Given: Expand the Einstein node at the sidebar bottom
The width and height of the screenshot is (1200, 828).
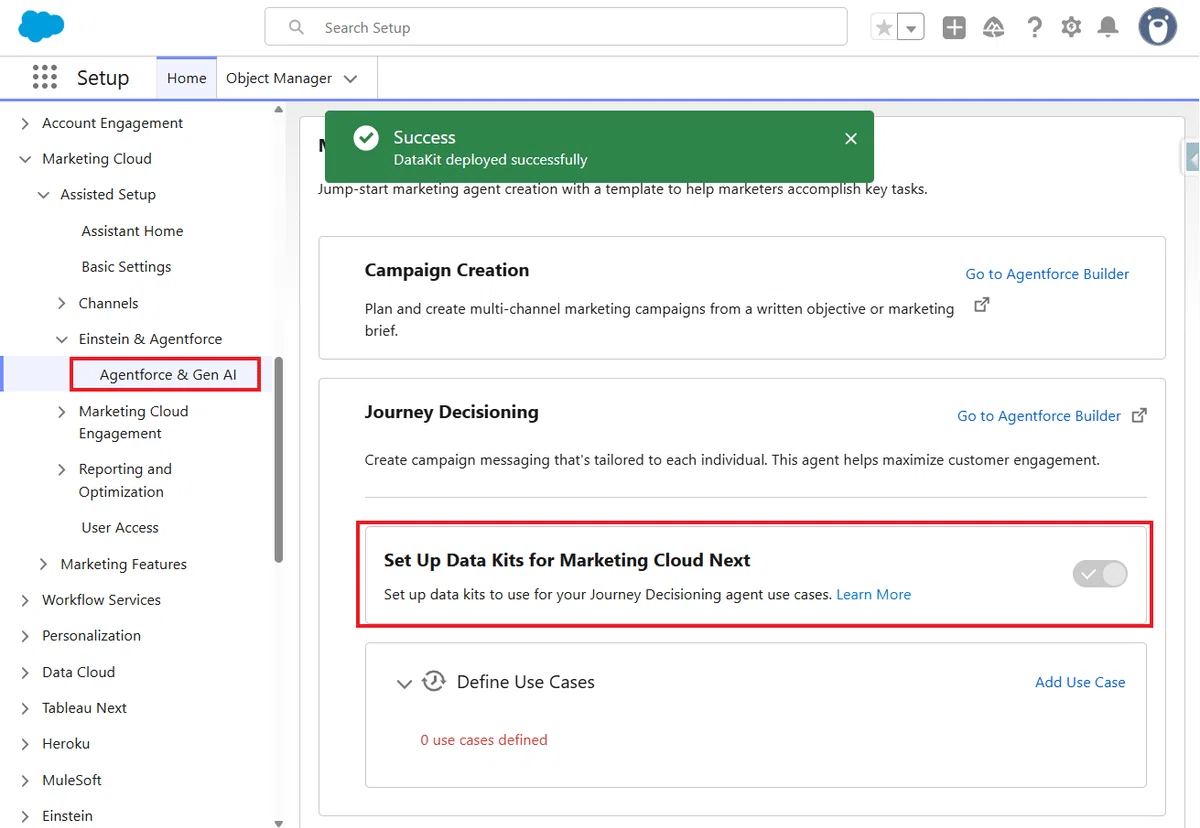Looking at the screenshot, I should coord(26,816).
